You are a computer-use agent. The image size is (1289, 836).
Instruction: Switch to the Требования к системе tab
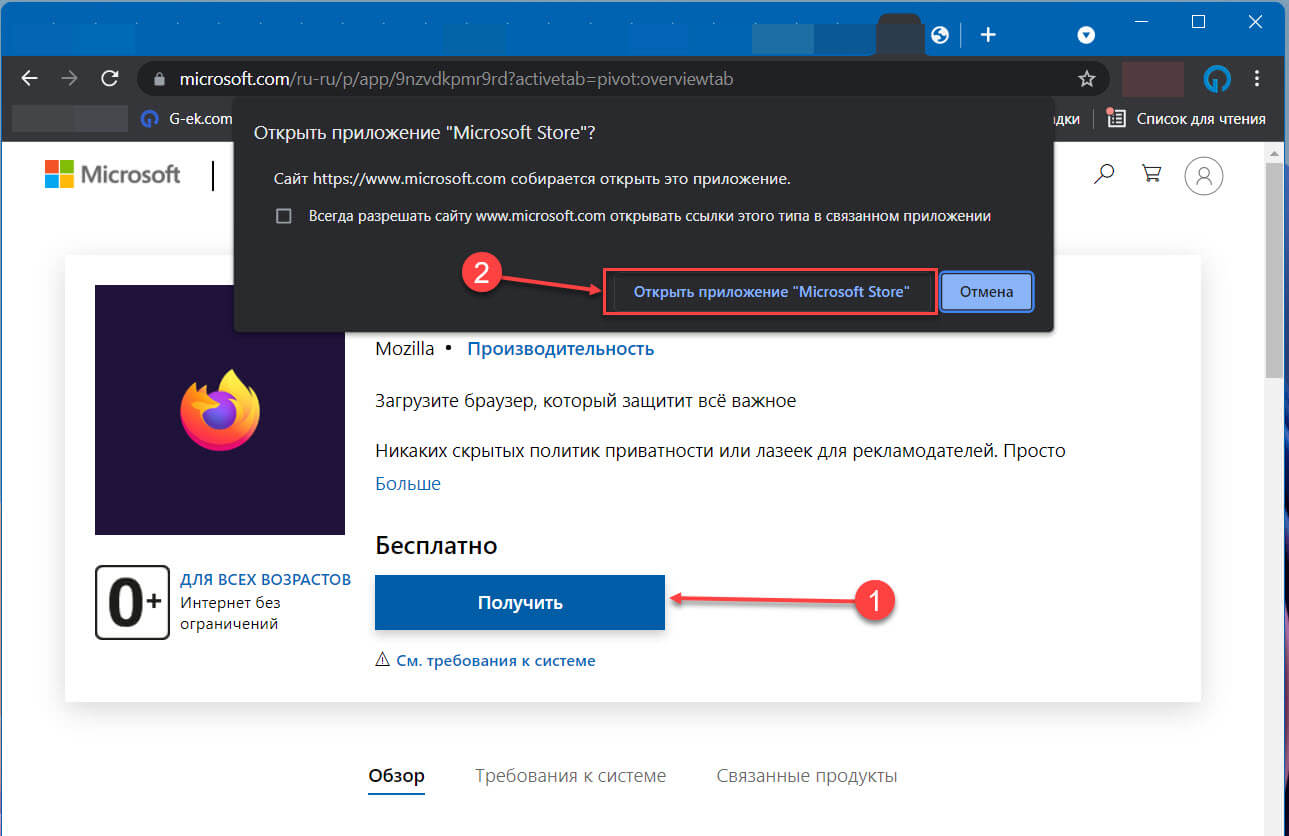(x=570, y=776)
